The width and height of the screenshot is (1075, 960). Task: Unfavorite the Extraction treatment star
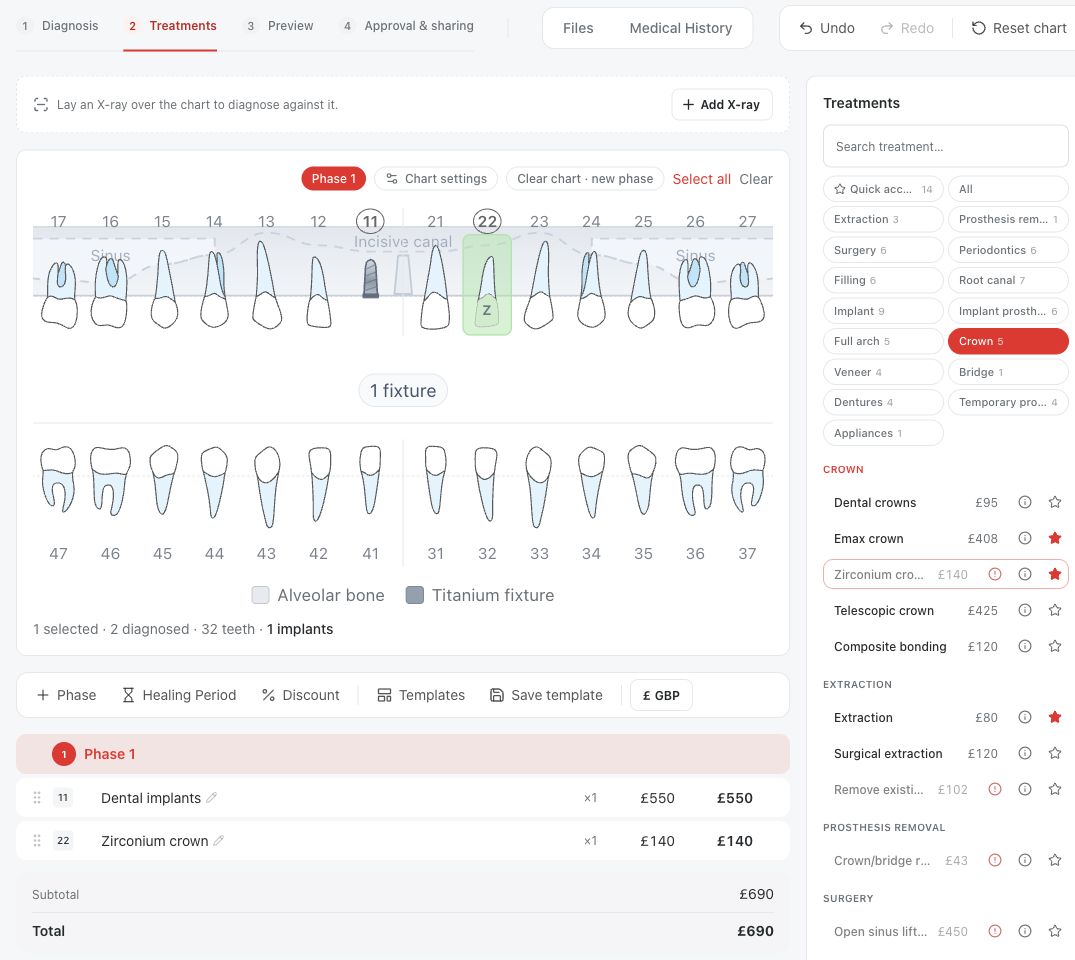1054,717
